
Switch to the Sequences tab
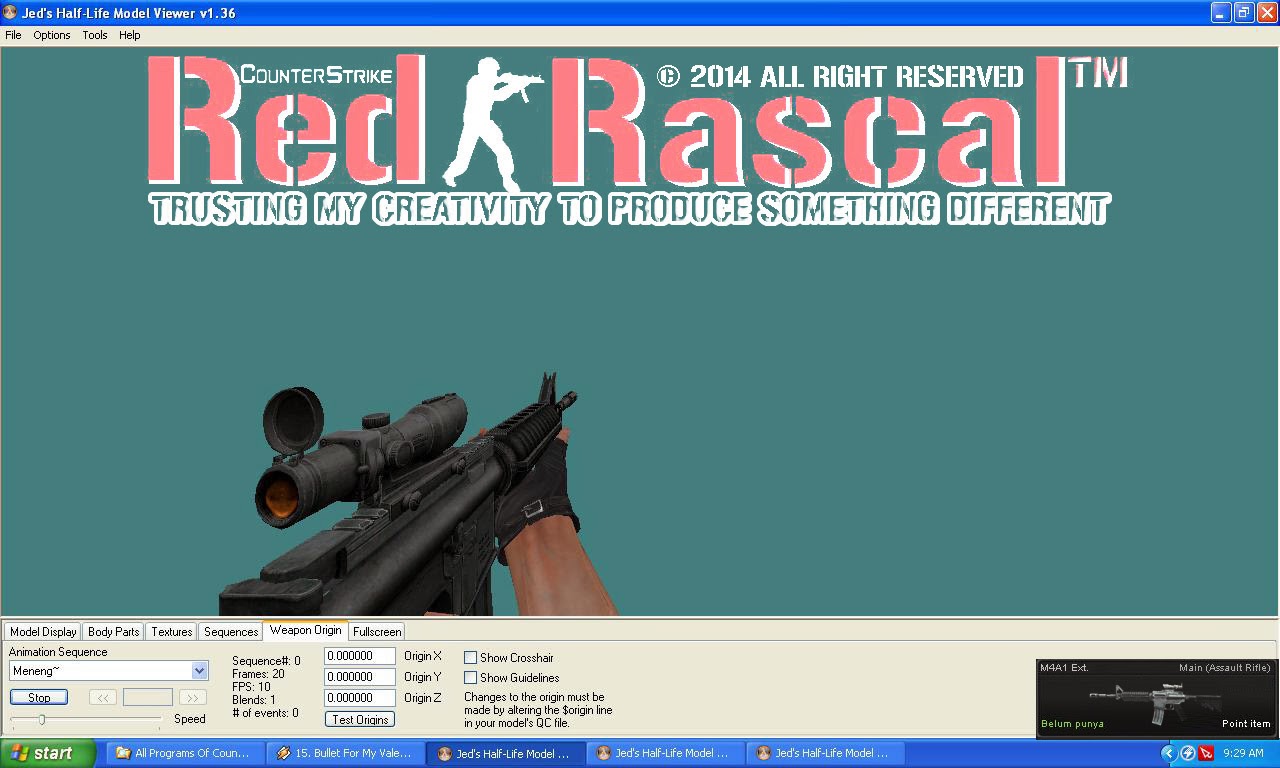click(x=231, y=632)
